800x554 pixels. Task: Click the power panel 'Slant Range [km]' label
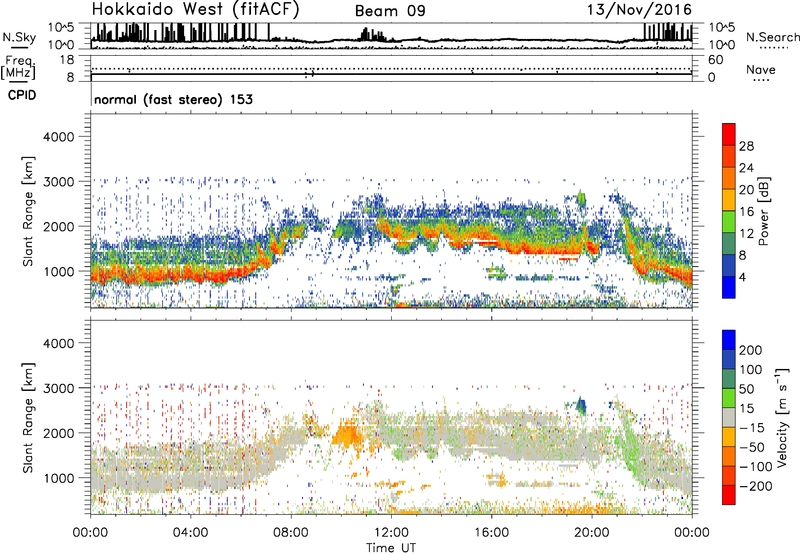[28, 211]
